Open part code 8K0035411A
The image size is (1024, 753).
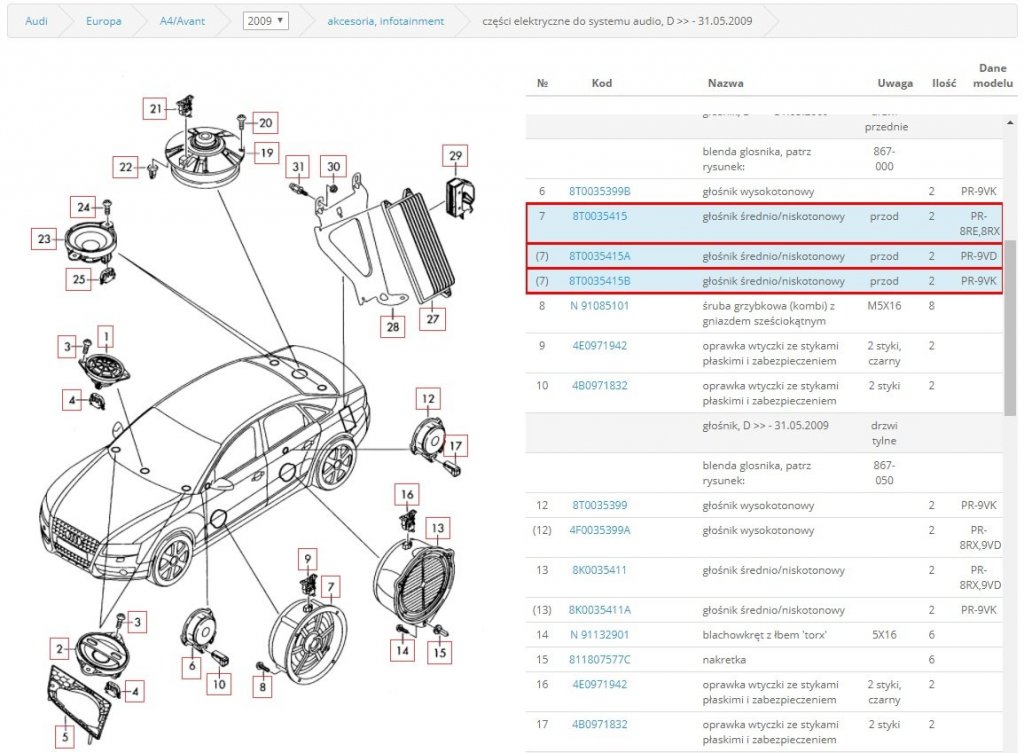pos(600,609)
